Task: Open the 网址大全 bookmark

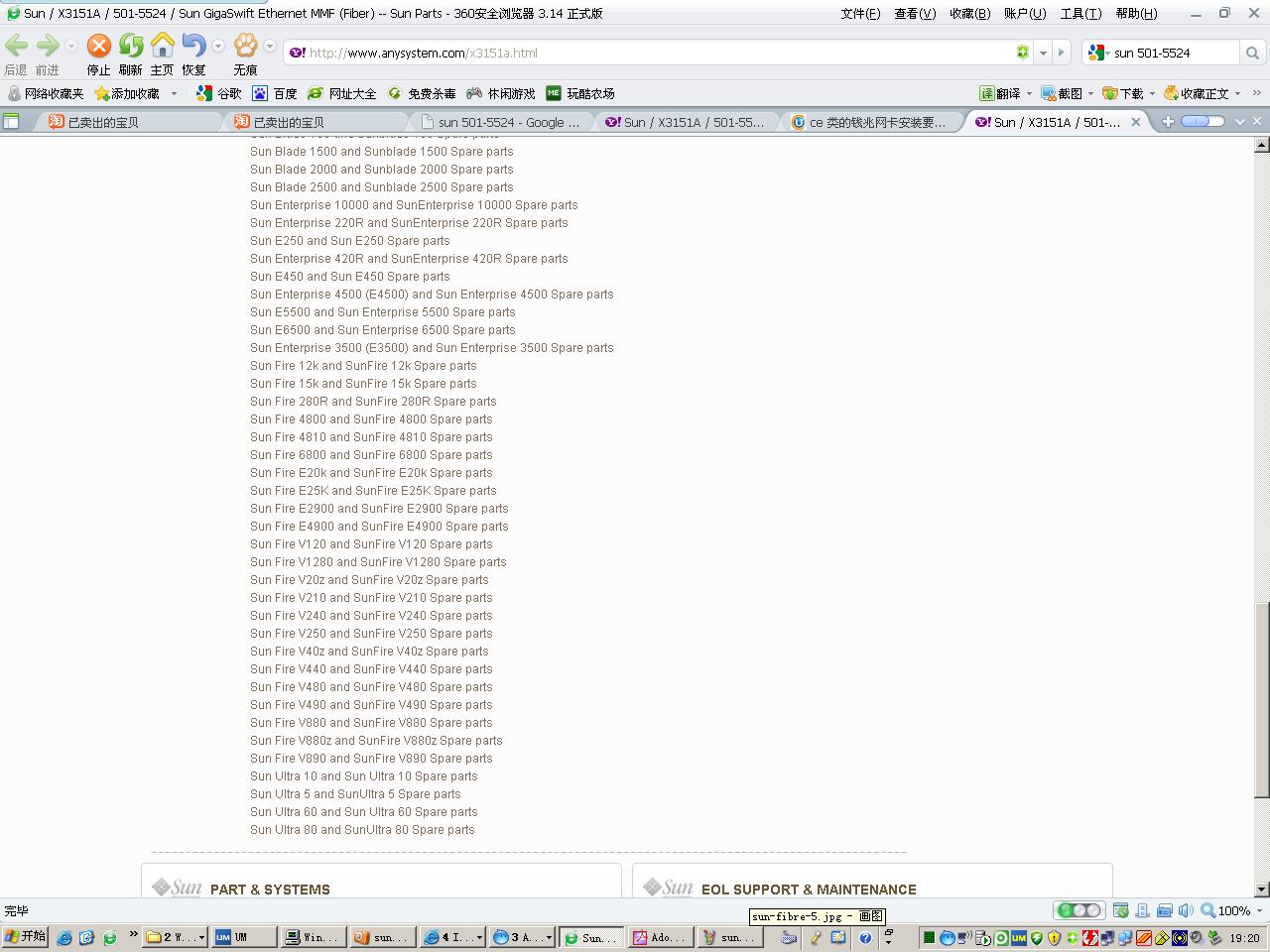Action: [x=342, y=93]
